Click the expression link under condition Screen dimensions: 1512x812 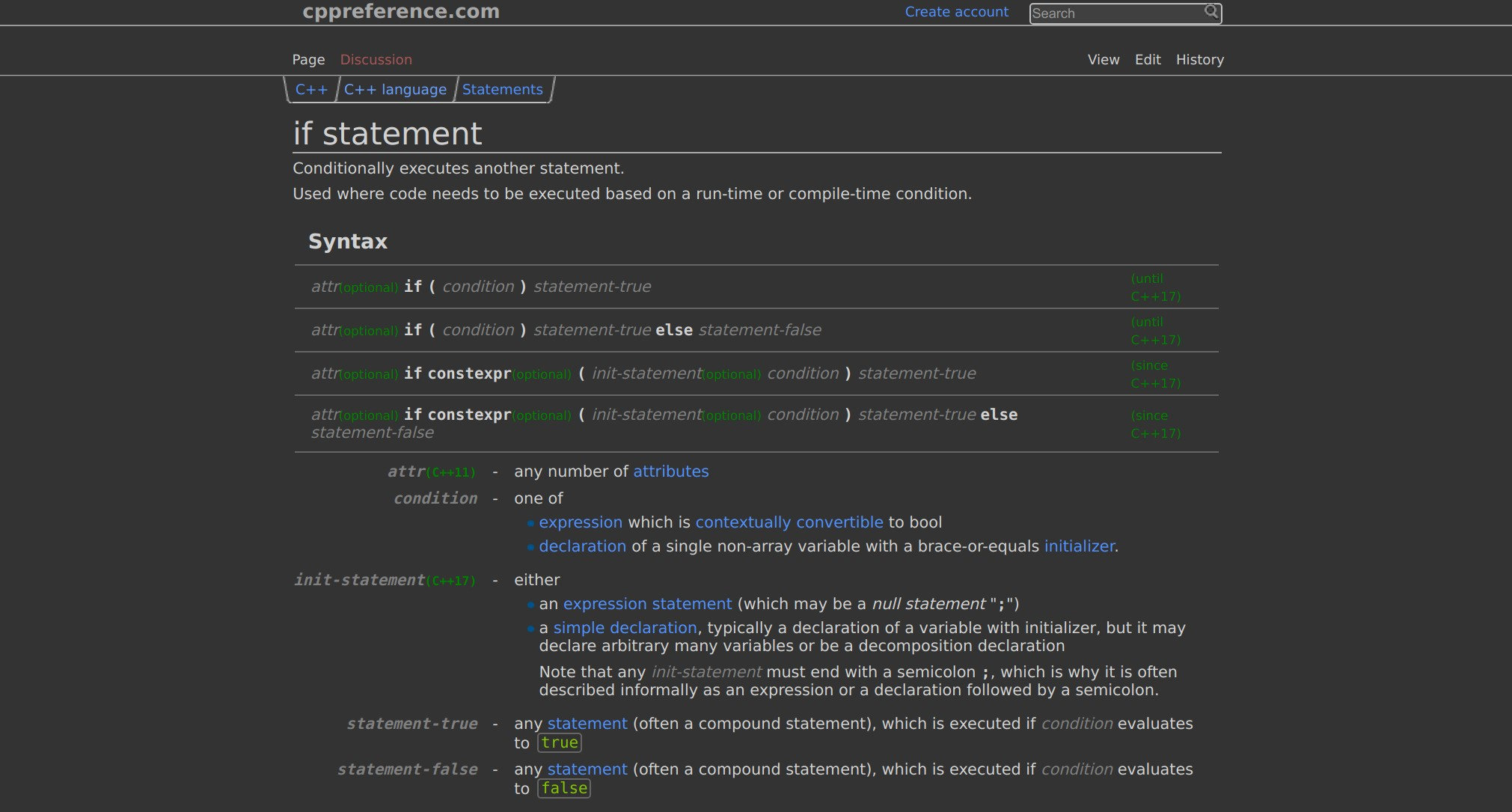581,522
